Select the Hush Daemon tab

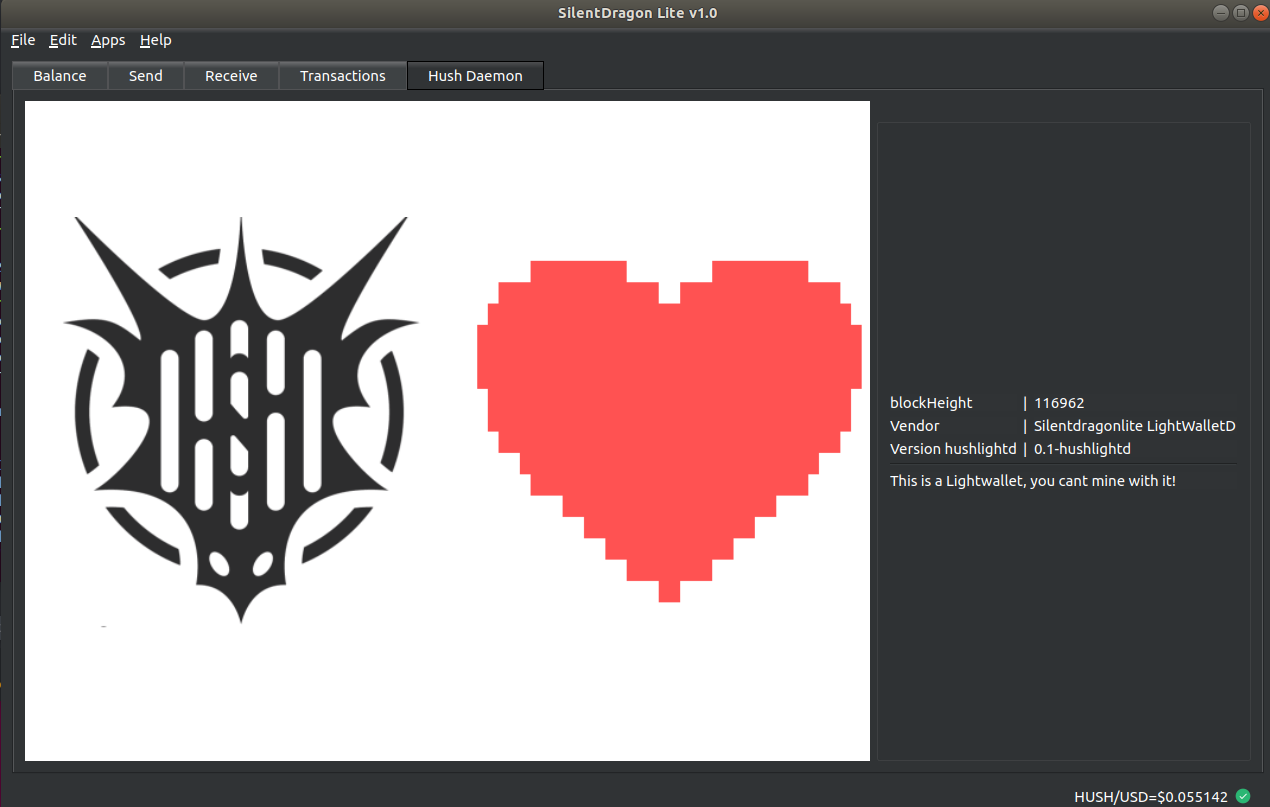pyautogui.click(x=475, y=76)
